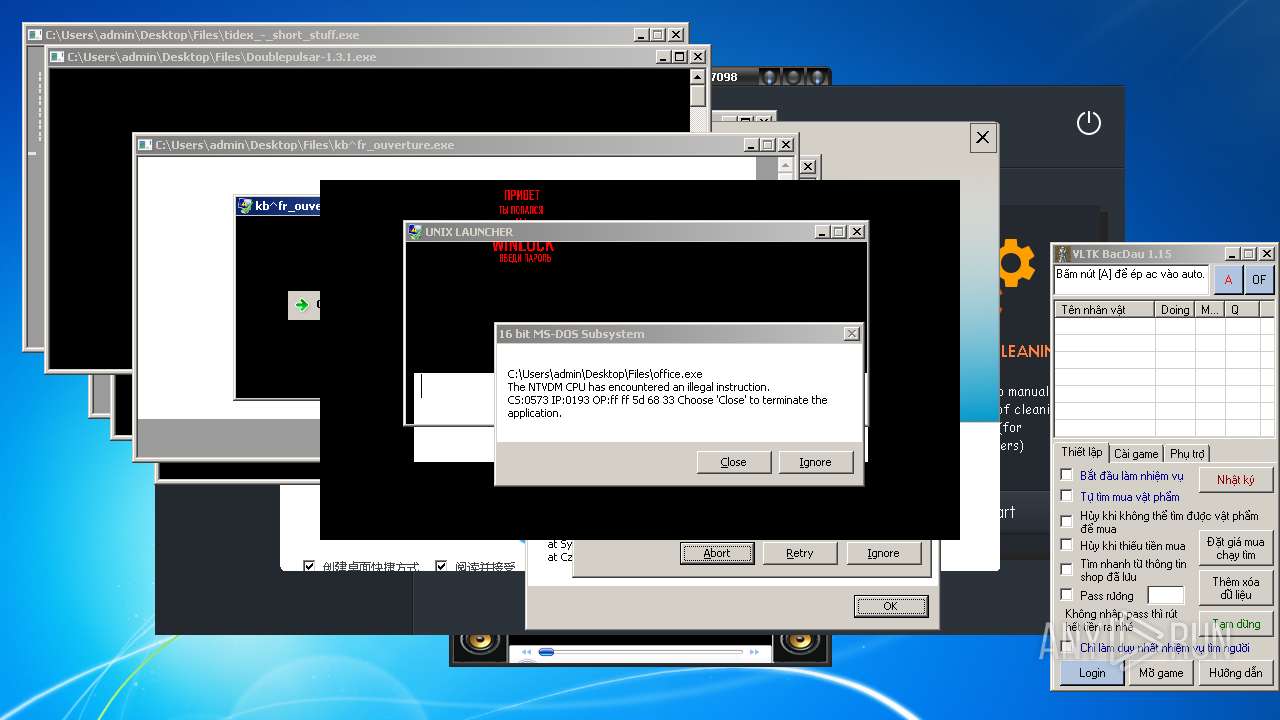Click the Retry button in the error dialog
This screenshot has height=720, width=1280.
coord(800,553)
